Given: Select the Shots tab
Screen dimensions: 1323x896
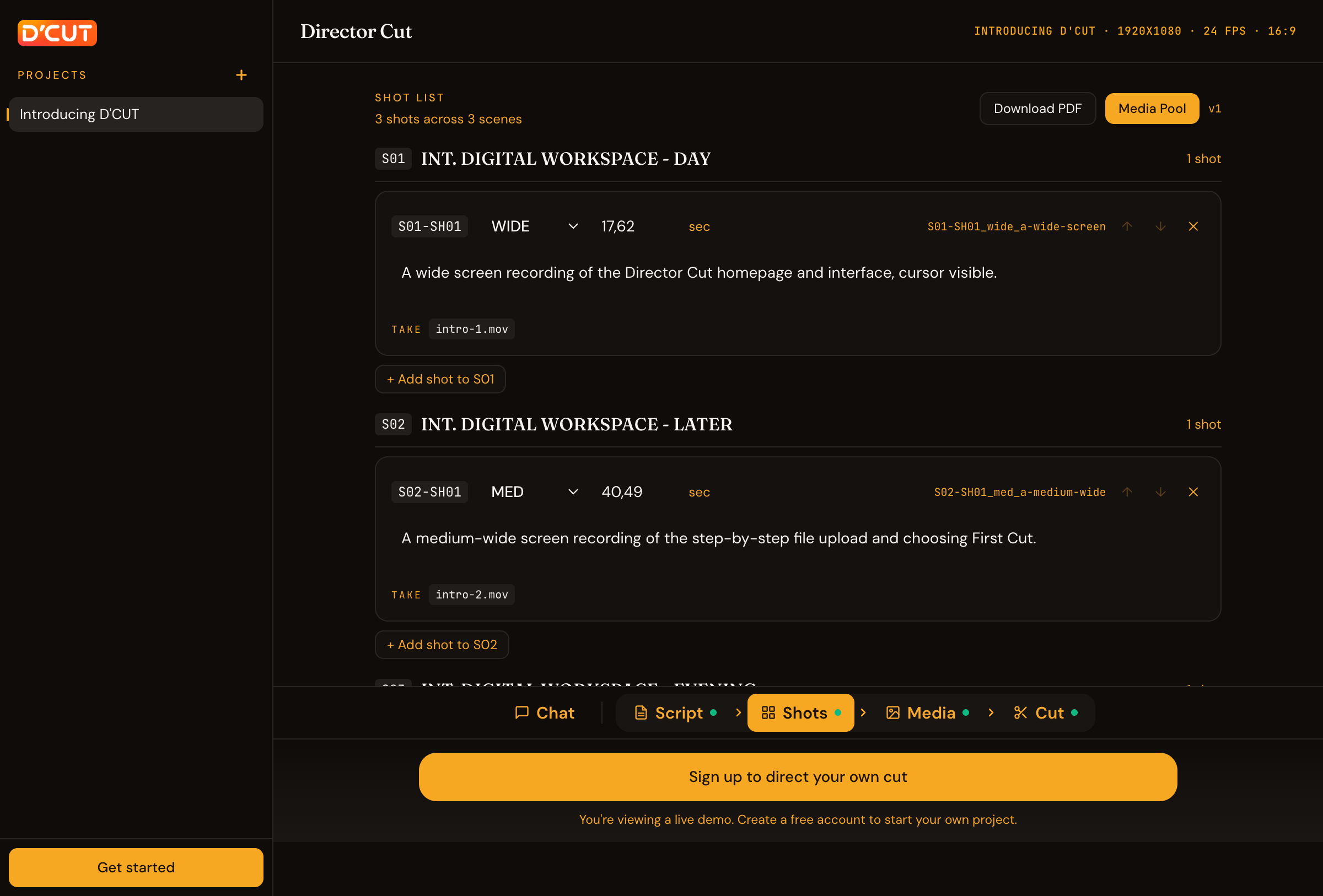Looking at the screenshot, I should point(800,713).
